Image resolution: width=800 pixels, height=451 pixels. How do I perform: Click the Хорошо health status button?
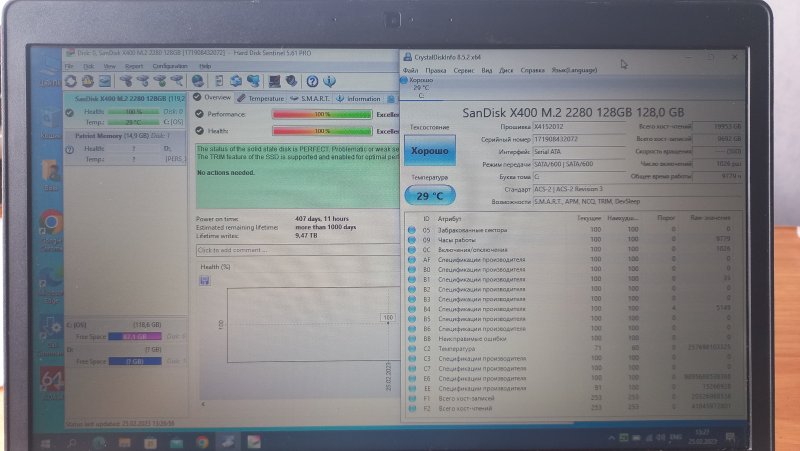point(432,152)
